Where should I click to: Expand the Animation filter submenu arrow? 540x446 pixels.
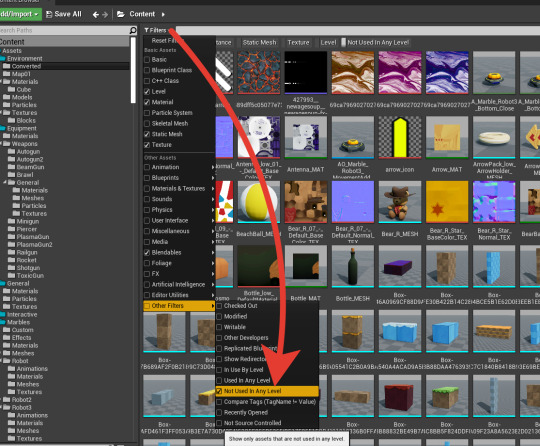point(213,167)
